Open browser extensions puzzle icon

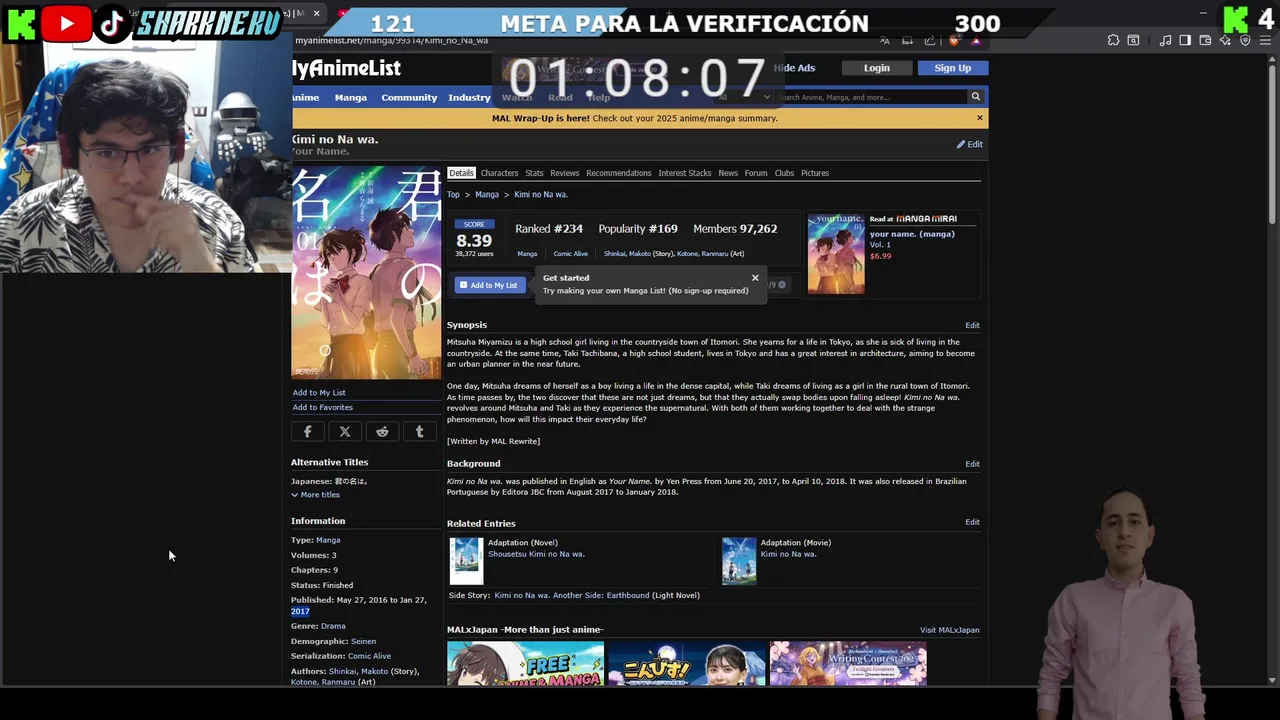pyautogui.click(x=1113, y=40)
